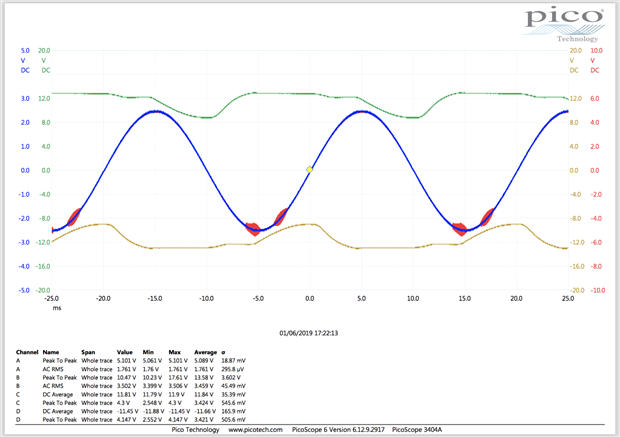
Task: Click the red channel DC coupling label
Action: click(x=595, y=70)
